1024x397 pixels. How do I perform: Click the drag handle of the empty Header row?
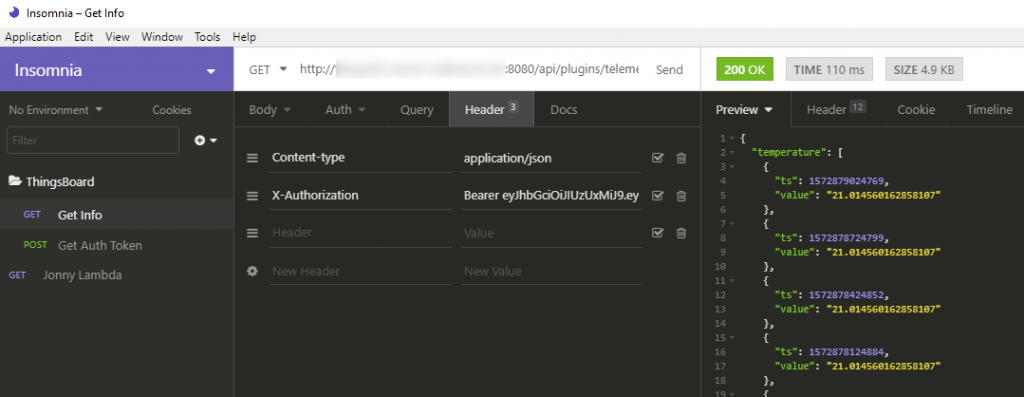coord(252,232)
